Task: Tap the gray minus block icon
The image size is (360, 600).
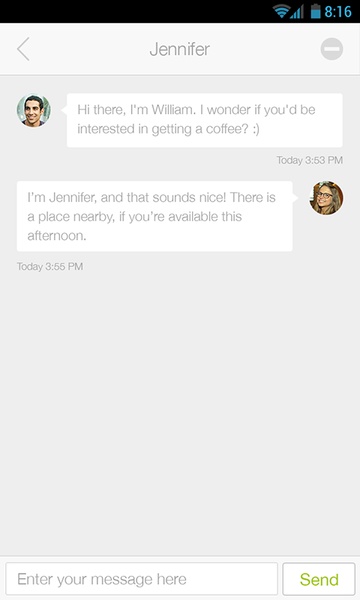Action: [331, 49]
